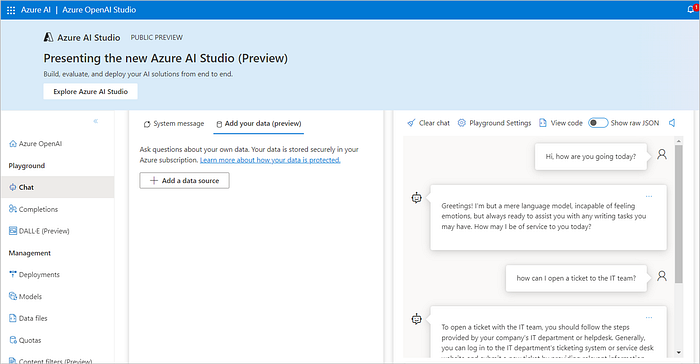Open the notifications bell icon
This screenshot has height=364, width=700.
[691, 9]
